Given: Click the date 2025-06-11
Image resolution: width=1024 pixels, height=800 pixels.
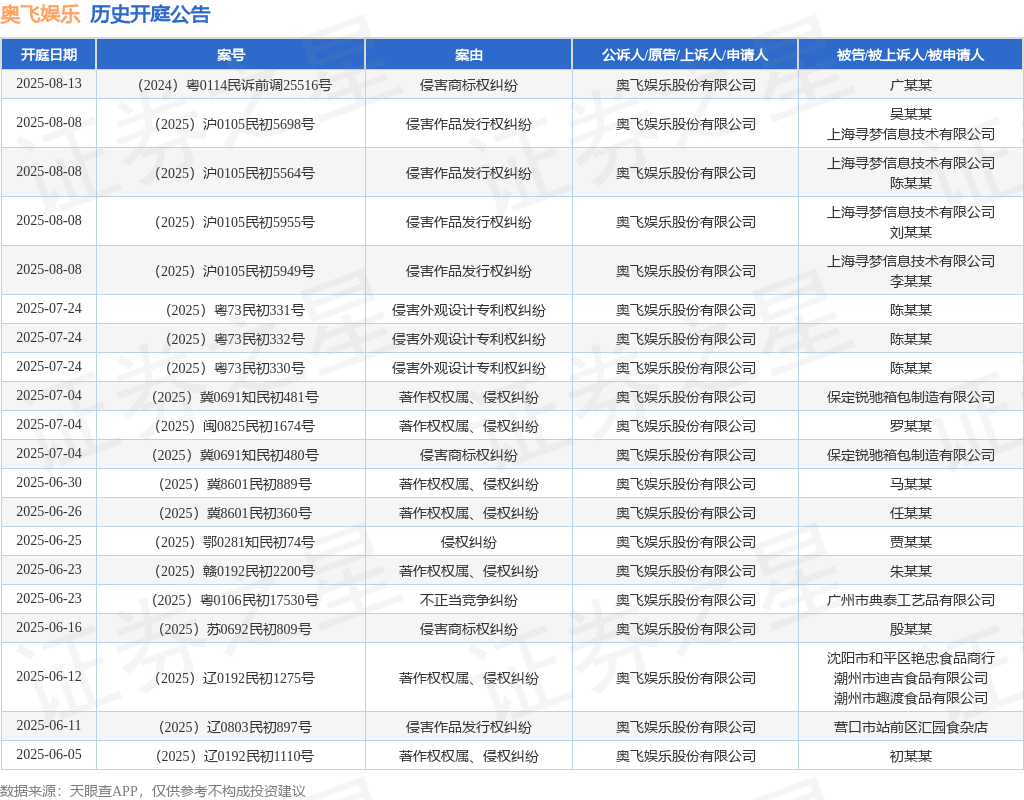Looking at the screenshot, I should (49, 726).
